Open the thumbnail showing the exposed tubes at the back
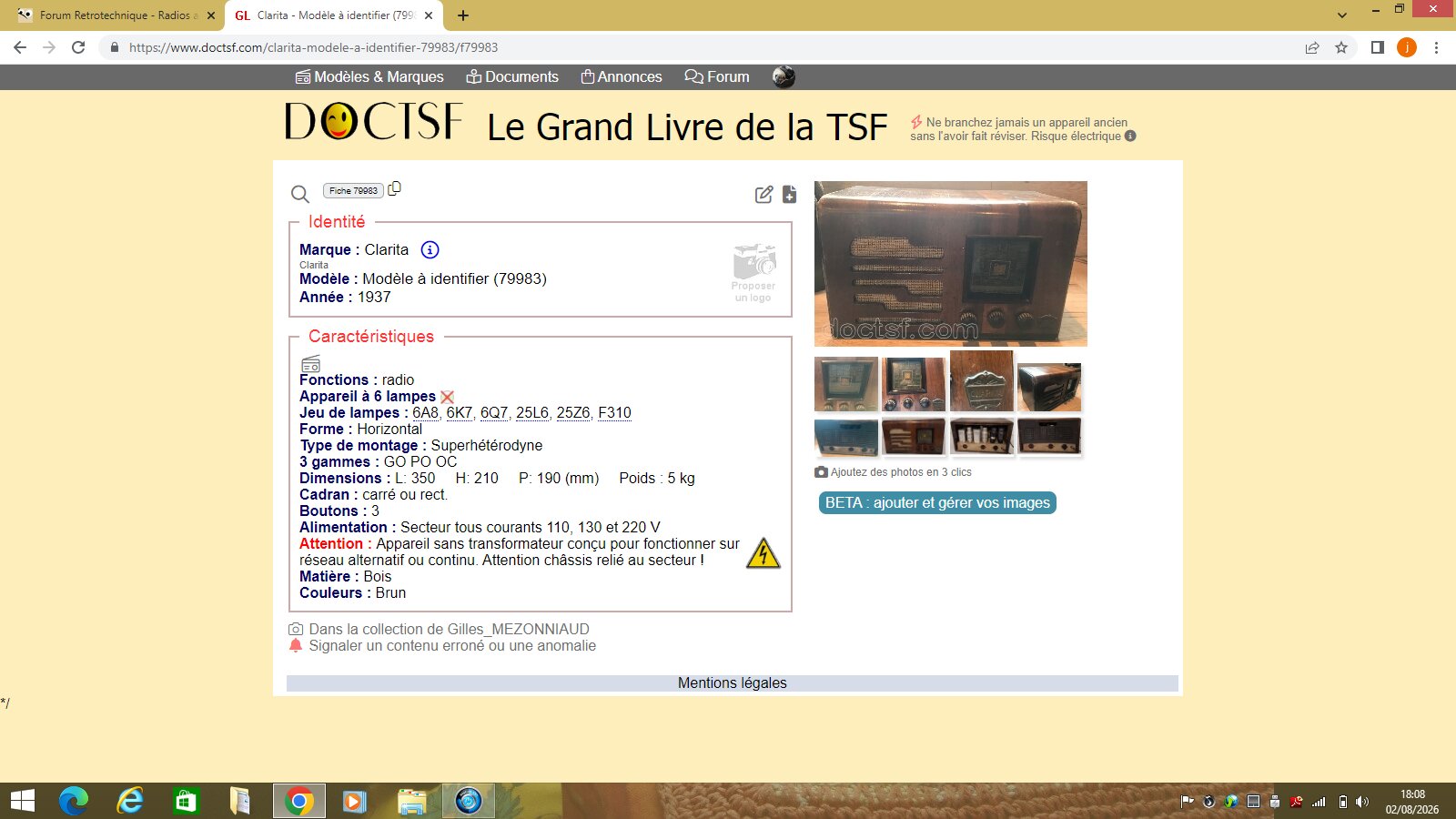Image resolution: width=1456 pixels, height=819 pixels. coord(981,437)
